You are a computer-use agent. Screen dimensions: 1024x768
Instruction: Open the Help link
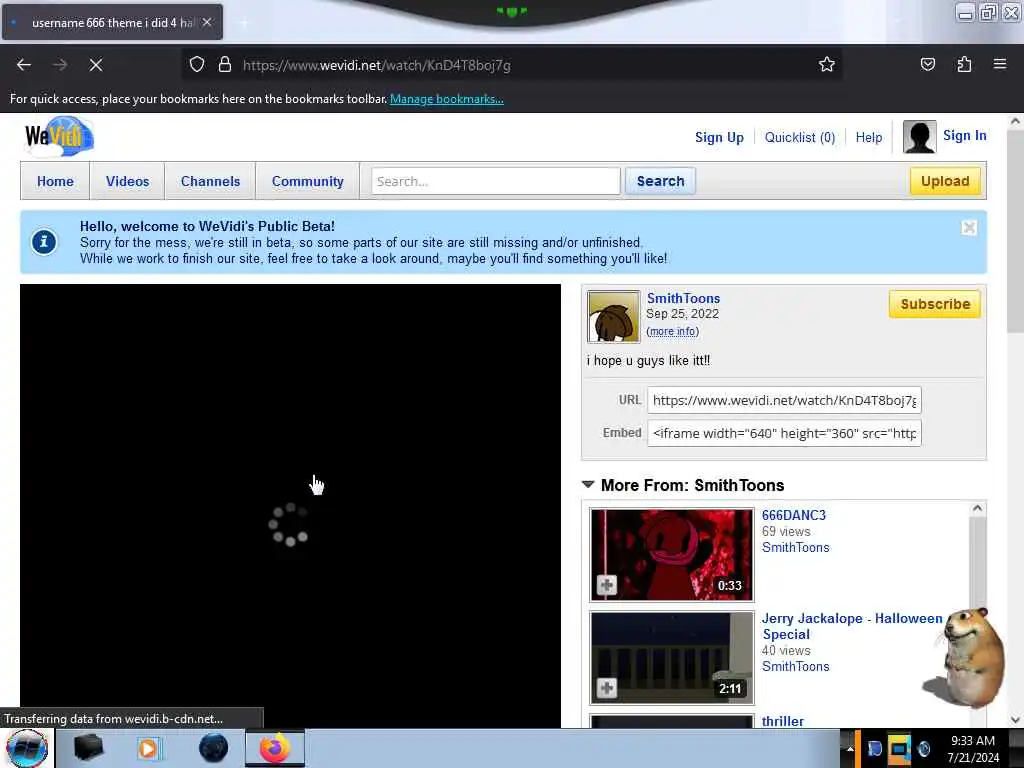coord(869,137)
